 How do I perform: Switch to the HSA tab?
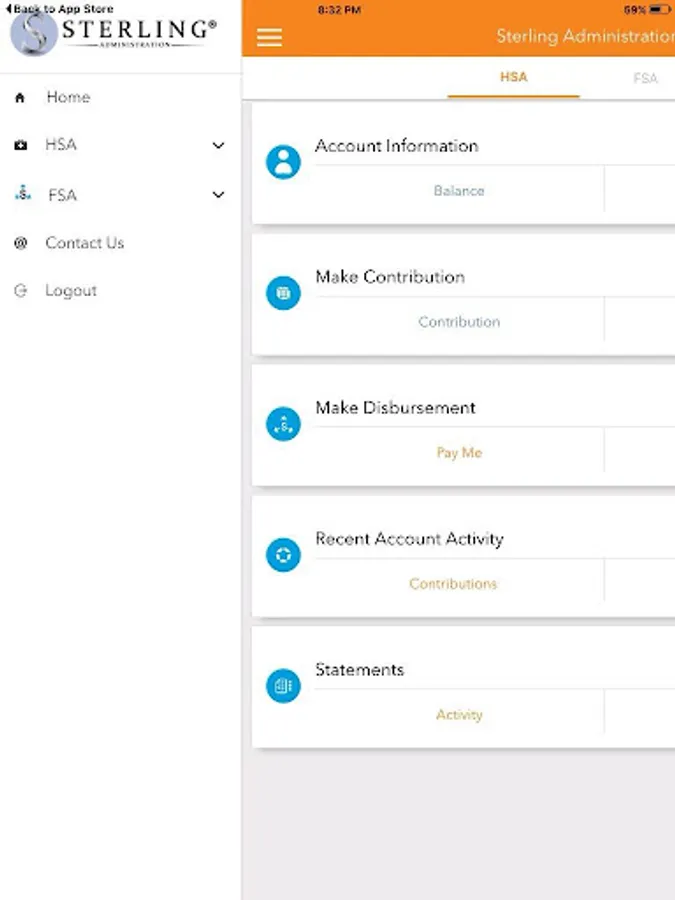pyautogui.click(x=514, y=77)
